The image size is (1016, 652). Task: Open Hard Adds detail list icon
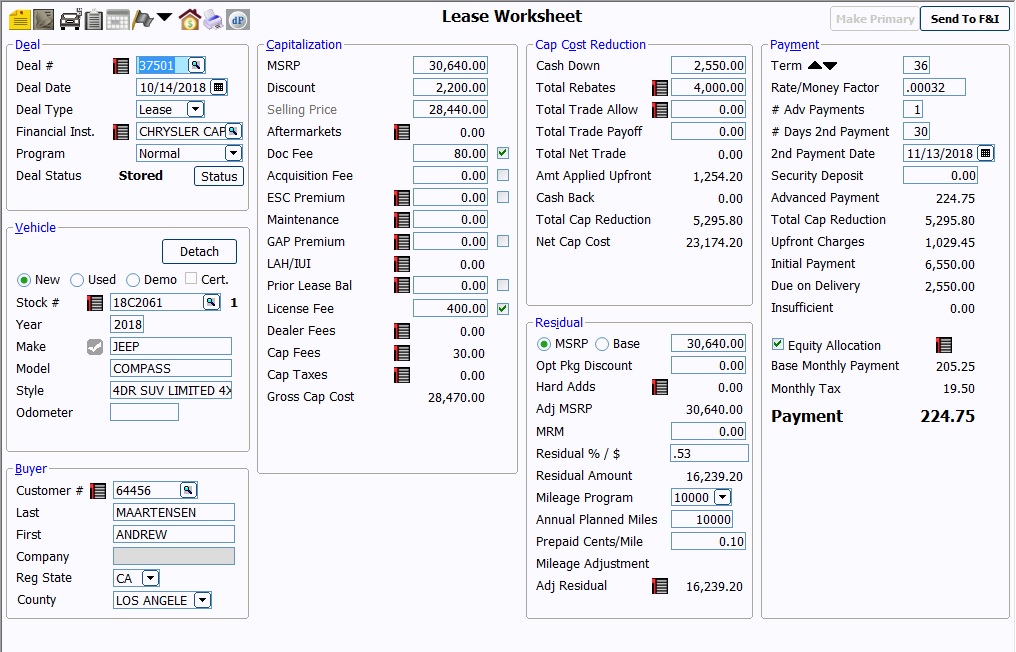[x=660, y=388]
